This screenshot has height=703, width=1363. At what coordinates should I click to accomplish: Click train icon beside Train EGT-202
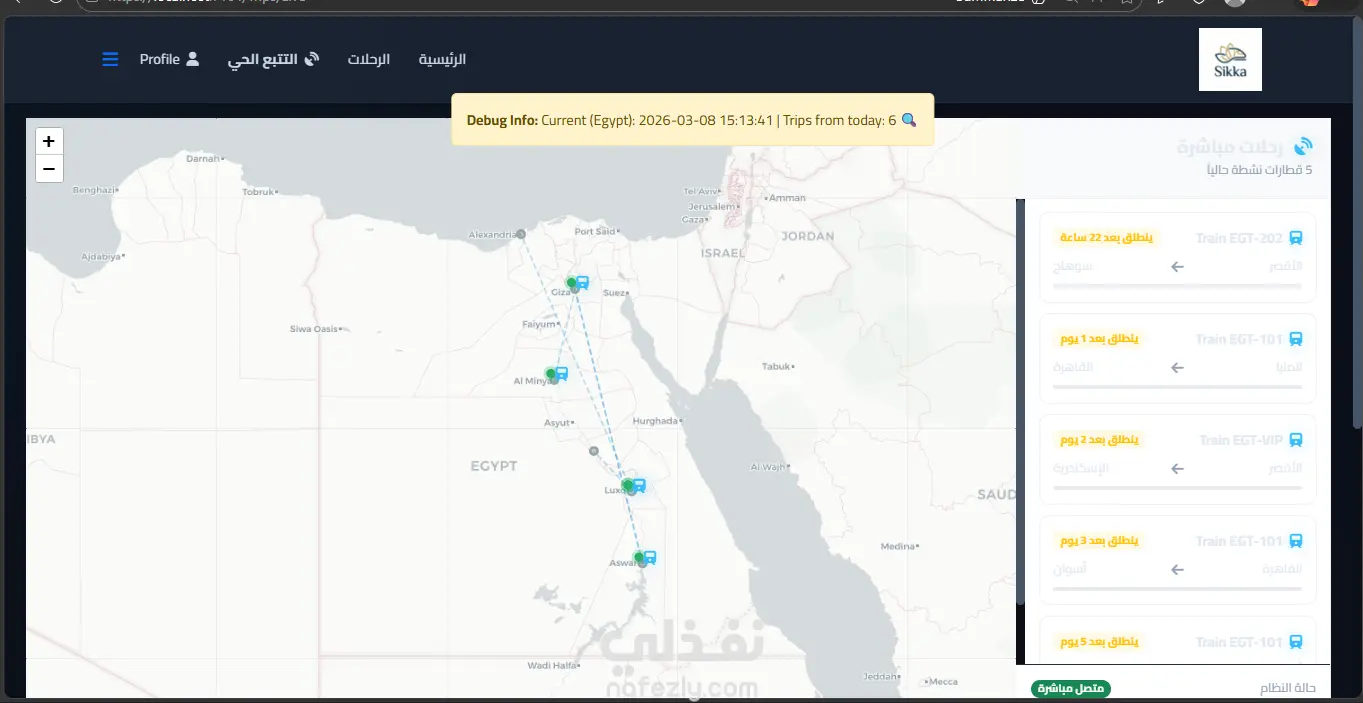tap(1296, 238)
